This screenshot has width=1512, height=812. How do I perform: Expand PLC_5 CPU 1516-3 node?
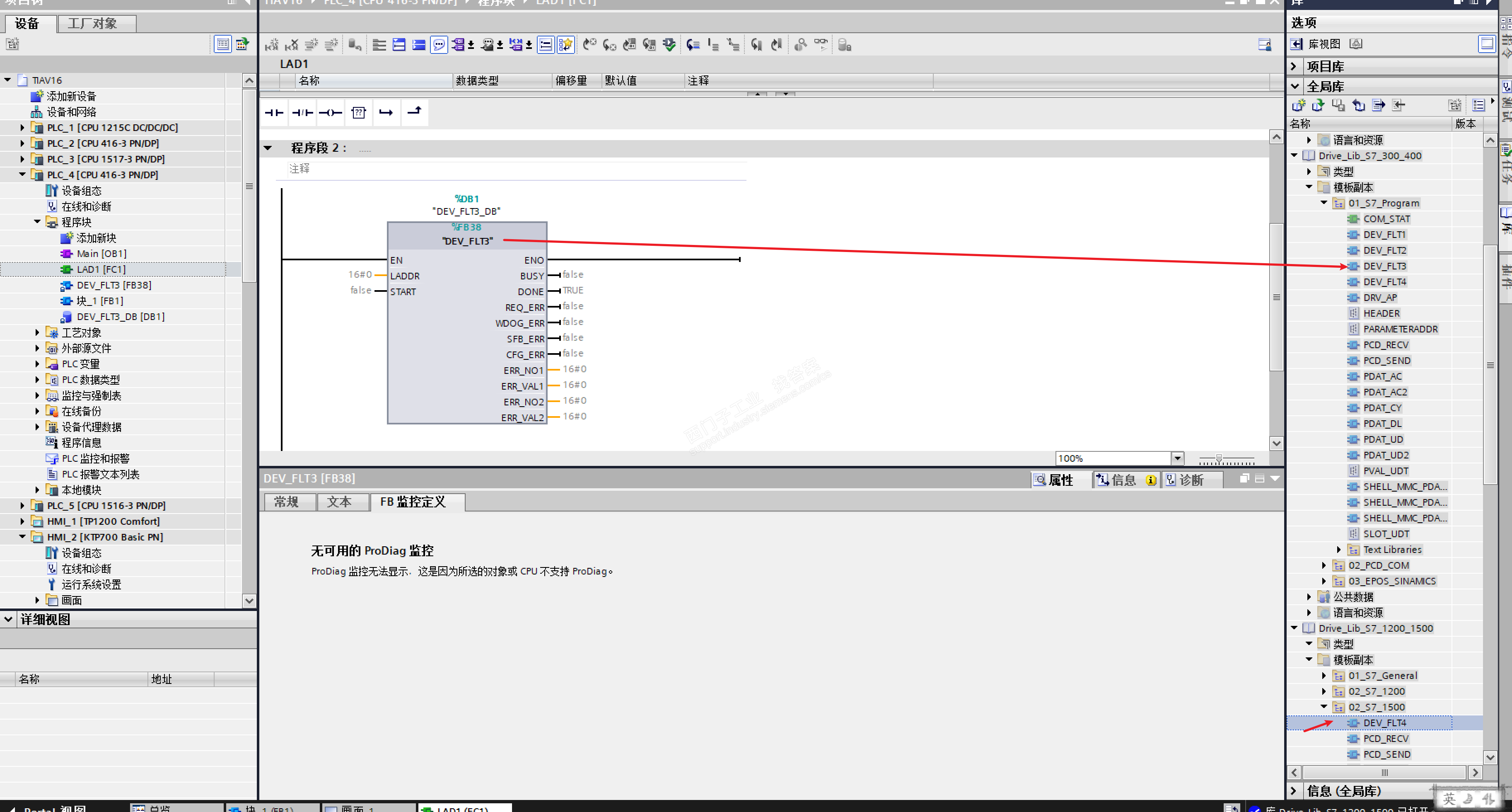22,506
